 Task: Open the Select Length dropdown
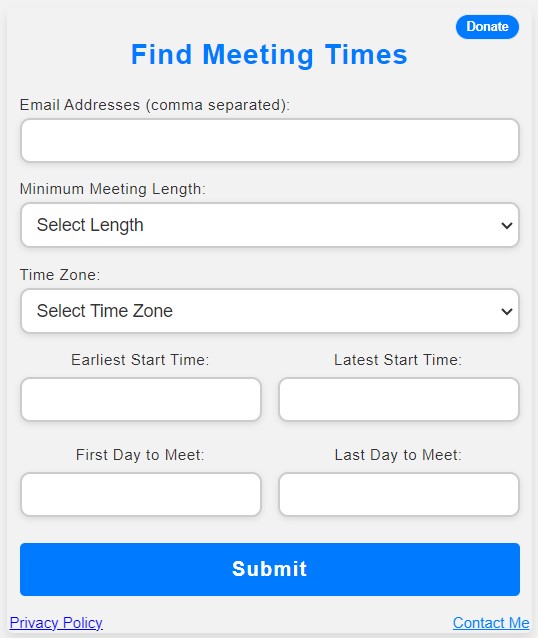point(270,225)
